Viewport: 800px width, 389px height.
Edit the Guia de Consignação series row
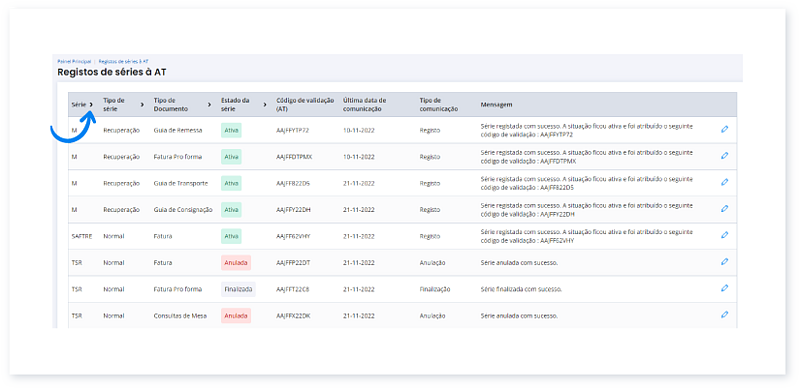tap(724, 209)
